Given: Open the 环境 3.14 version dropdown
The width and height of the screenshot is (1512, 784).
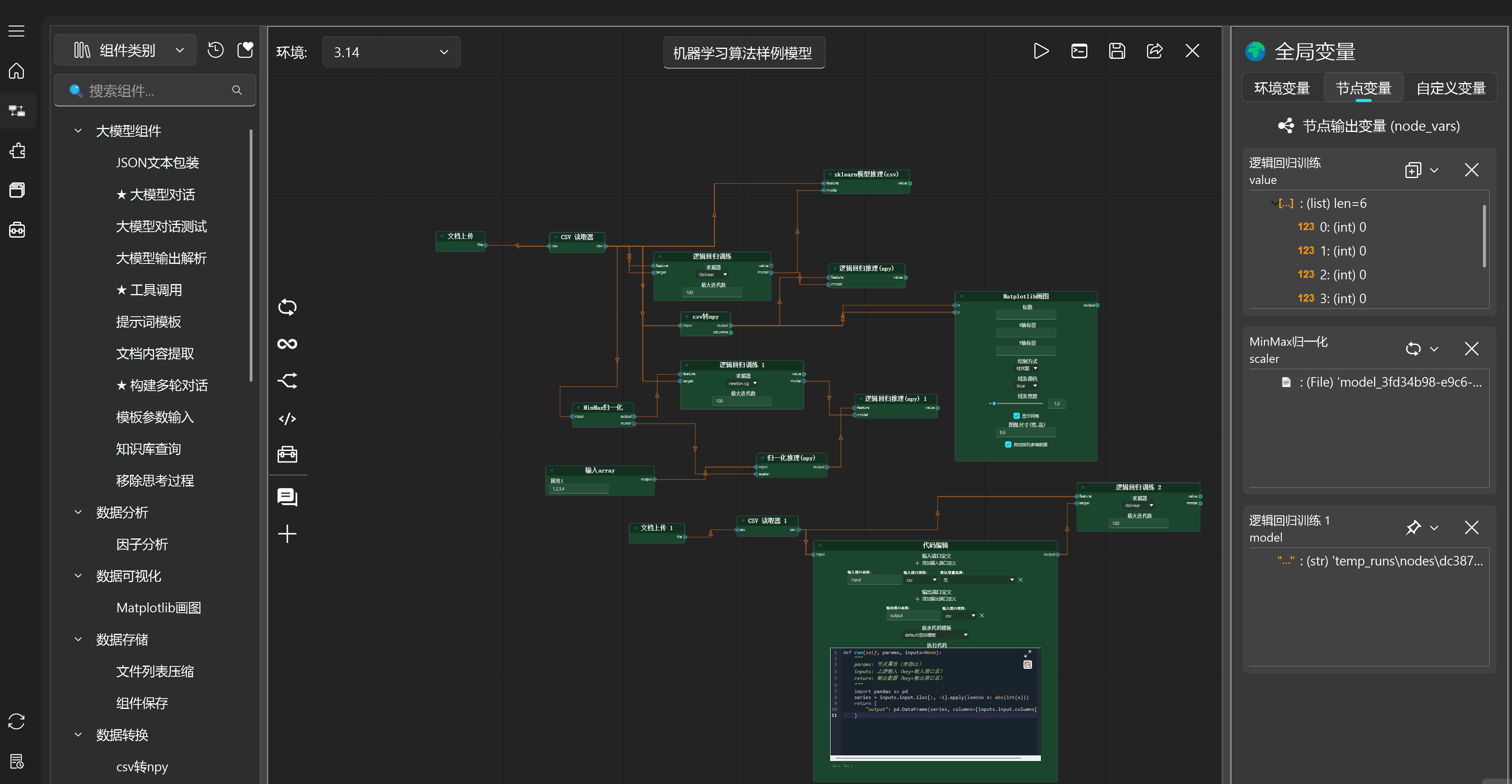Looking at the screenshot, I should pos(391,52).
